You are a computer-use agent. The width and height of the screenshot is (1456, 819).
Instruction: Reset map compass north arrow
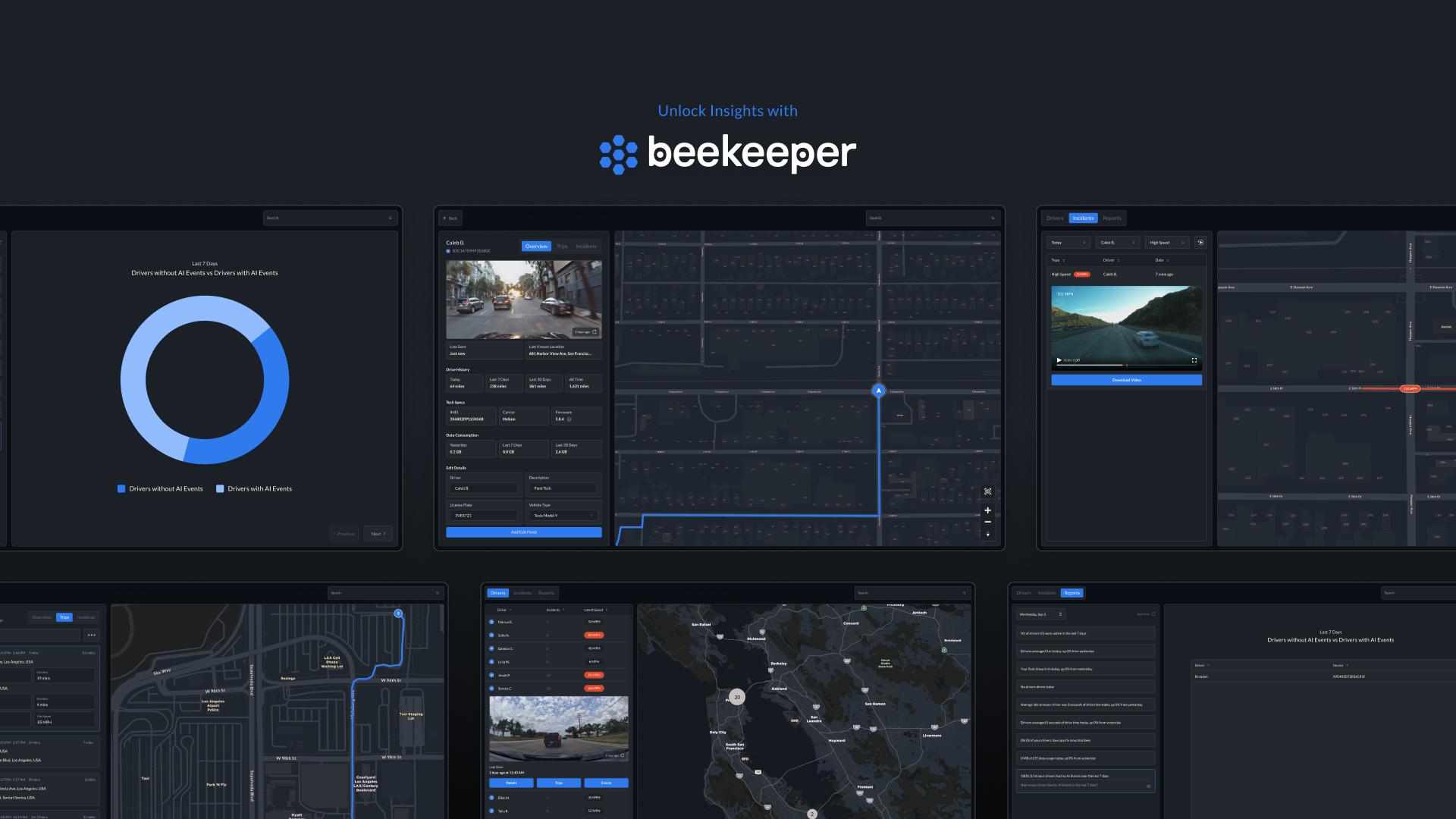click(987, 535)
